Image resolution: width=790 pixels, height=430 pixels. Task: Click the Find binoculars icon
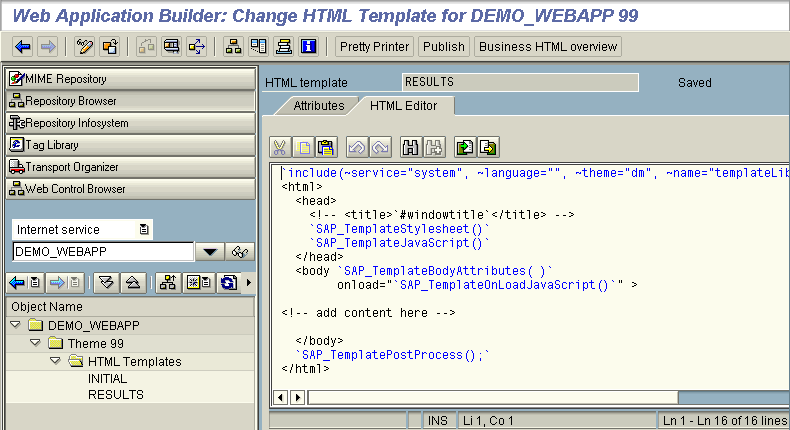coord(409,147)
